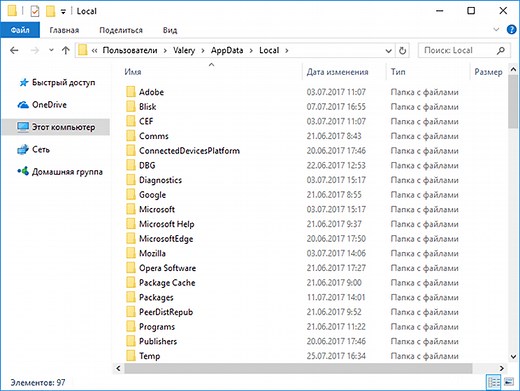Switch to the Поделиться ribbon tab
Screen dimensions: 520x391
click(121, 30)
